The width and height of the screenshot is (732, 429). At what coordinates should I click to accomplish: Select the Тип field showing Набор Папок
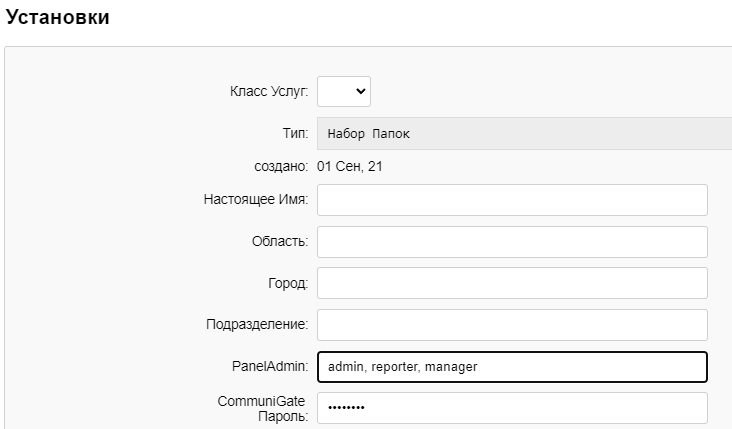[524, 134]
